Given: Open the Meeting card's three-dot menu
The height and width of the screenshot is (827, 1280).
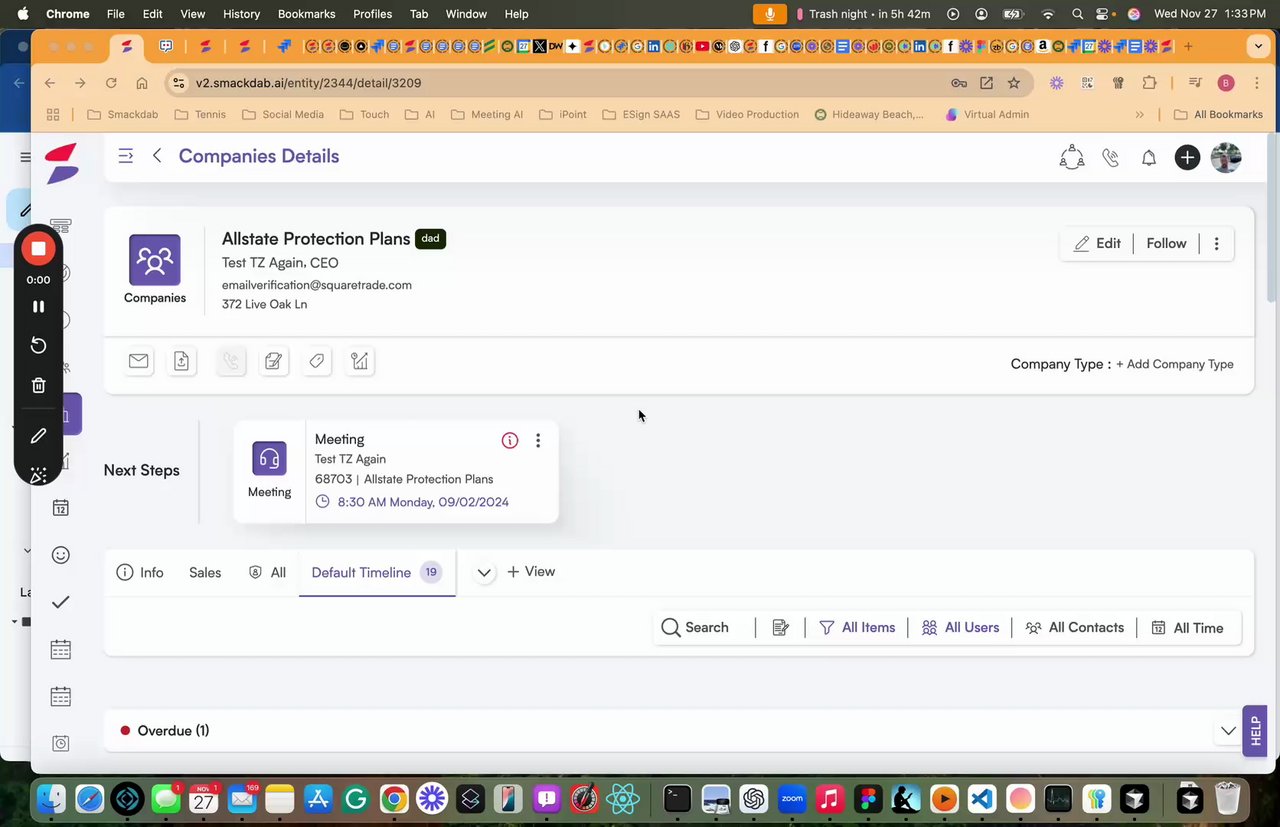Looking at the screenshot, I should pos(538,440).
